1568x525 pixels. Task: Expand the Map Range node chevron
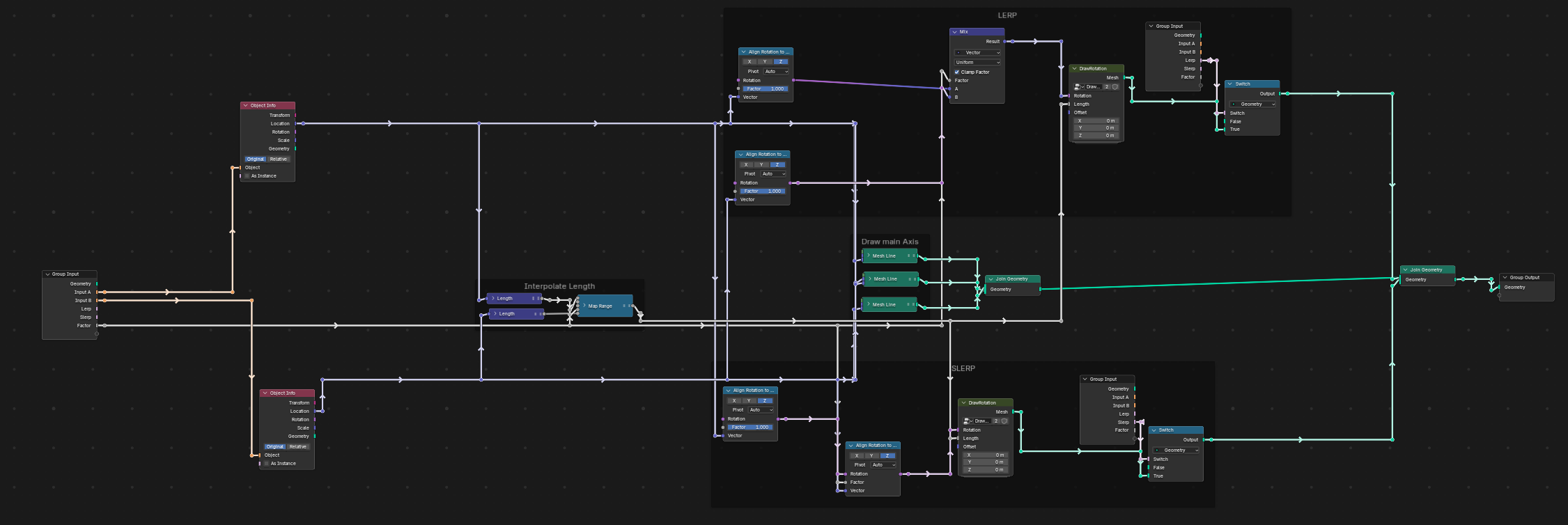(x=584, y=306)
